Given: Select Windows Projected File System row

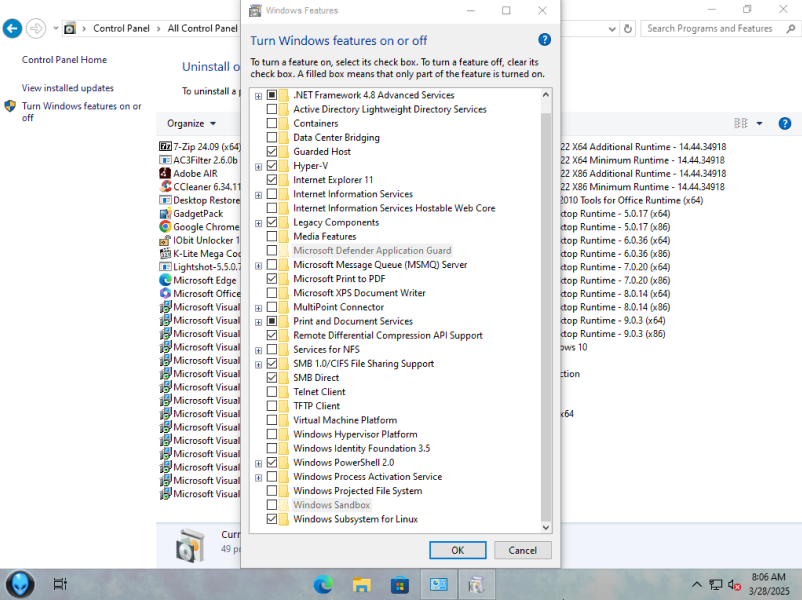Looking at the screenshot, I should click(358, 491).
